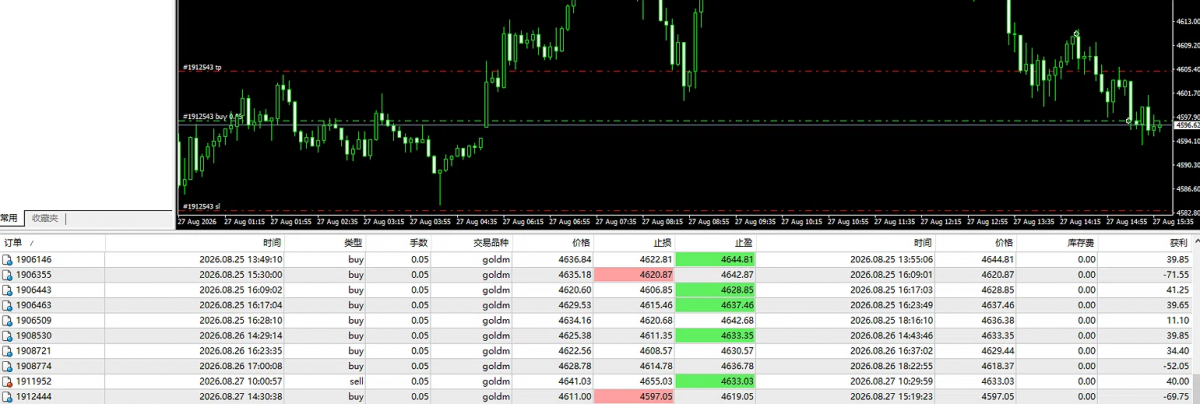This screenshot has width=1200, height=404.
Task: Click the sell order icon beside 1911952
Action: pos(8,381)
